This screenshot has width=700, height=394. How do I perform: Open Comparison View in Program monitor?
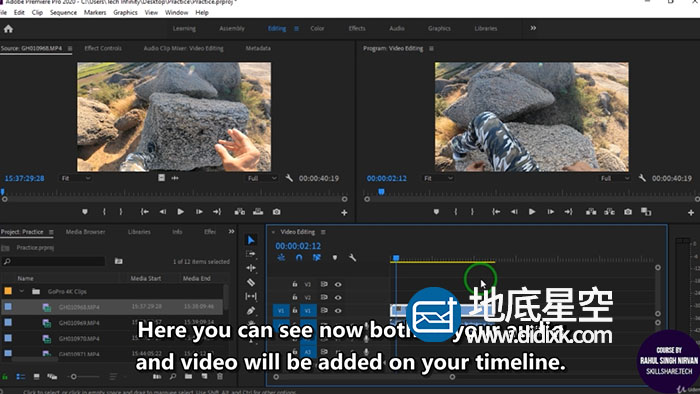646,212
